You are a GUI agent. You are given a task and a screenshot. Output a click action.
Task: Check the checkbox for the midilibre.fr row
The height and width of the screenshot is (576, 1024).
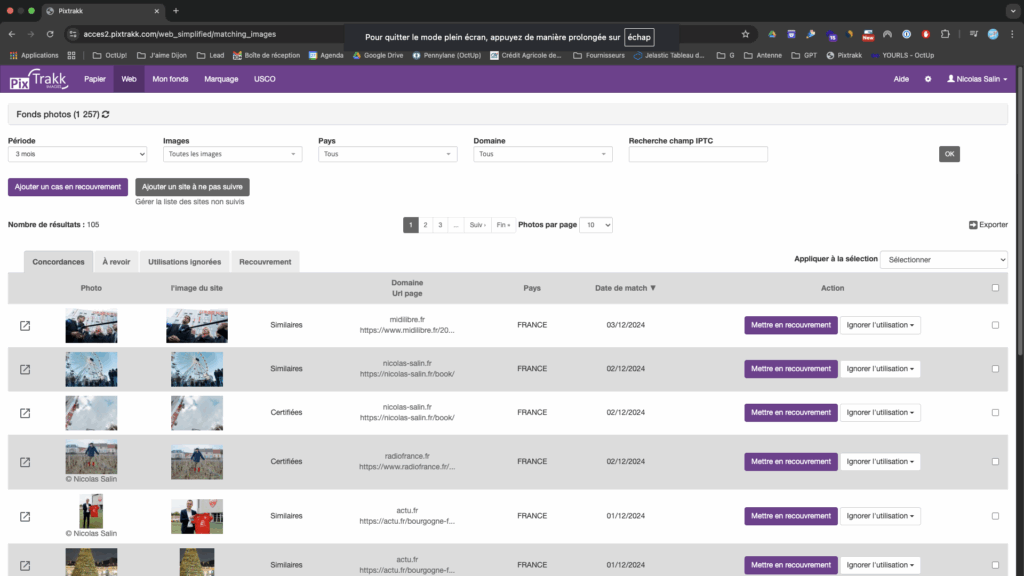click(x=994, y=325)
